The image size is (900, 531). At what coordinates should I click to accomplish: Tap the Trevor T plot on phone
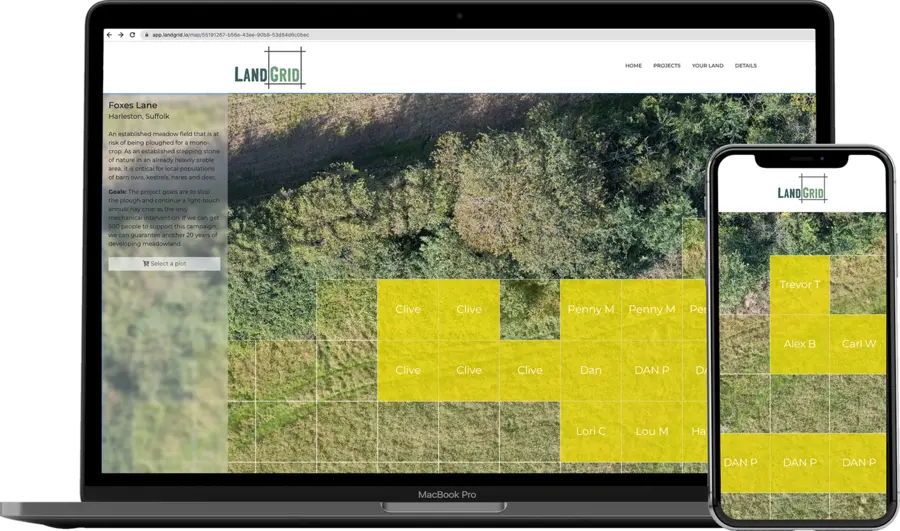click(x=800, y=285)
